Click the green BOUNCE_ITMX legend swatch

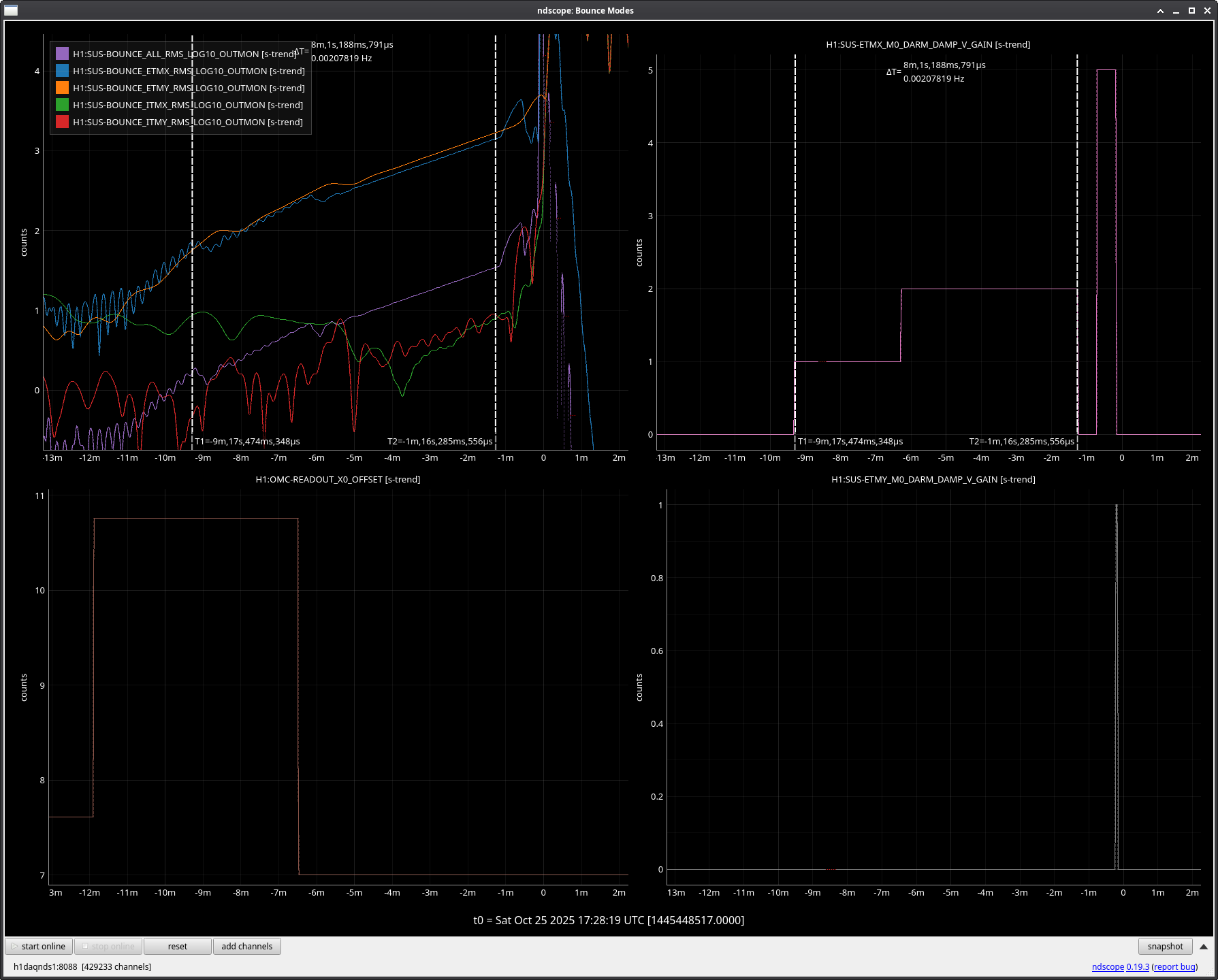click(62, 105)
